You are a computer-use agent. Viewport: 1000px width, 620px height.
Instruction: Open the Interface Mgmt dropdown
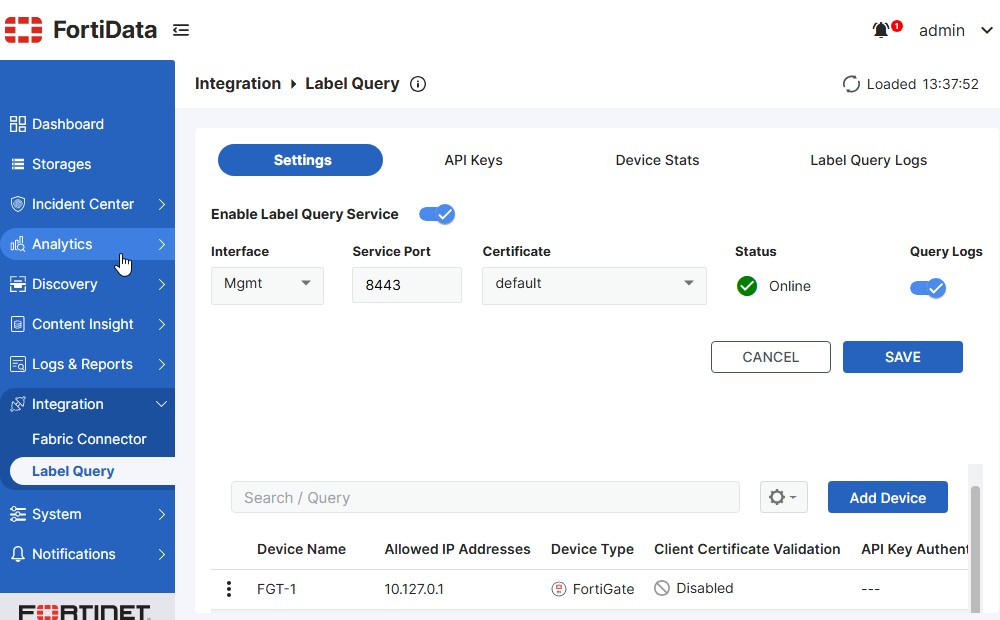pyautogui.click(x=267, y=285)
